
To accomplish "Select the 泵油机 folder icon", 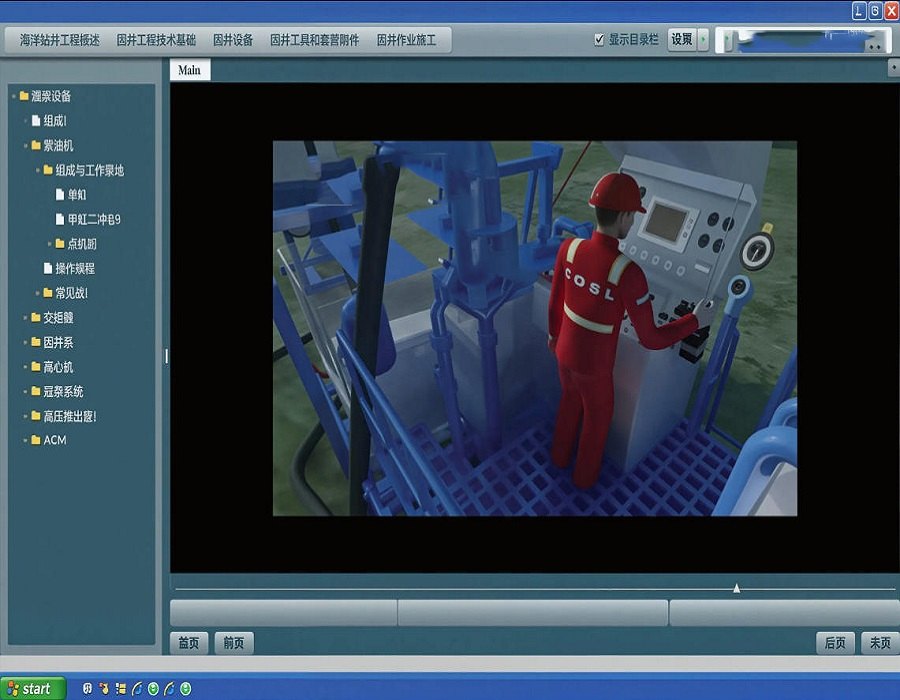I will (36, 145).
